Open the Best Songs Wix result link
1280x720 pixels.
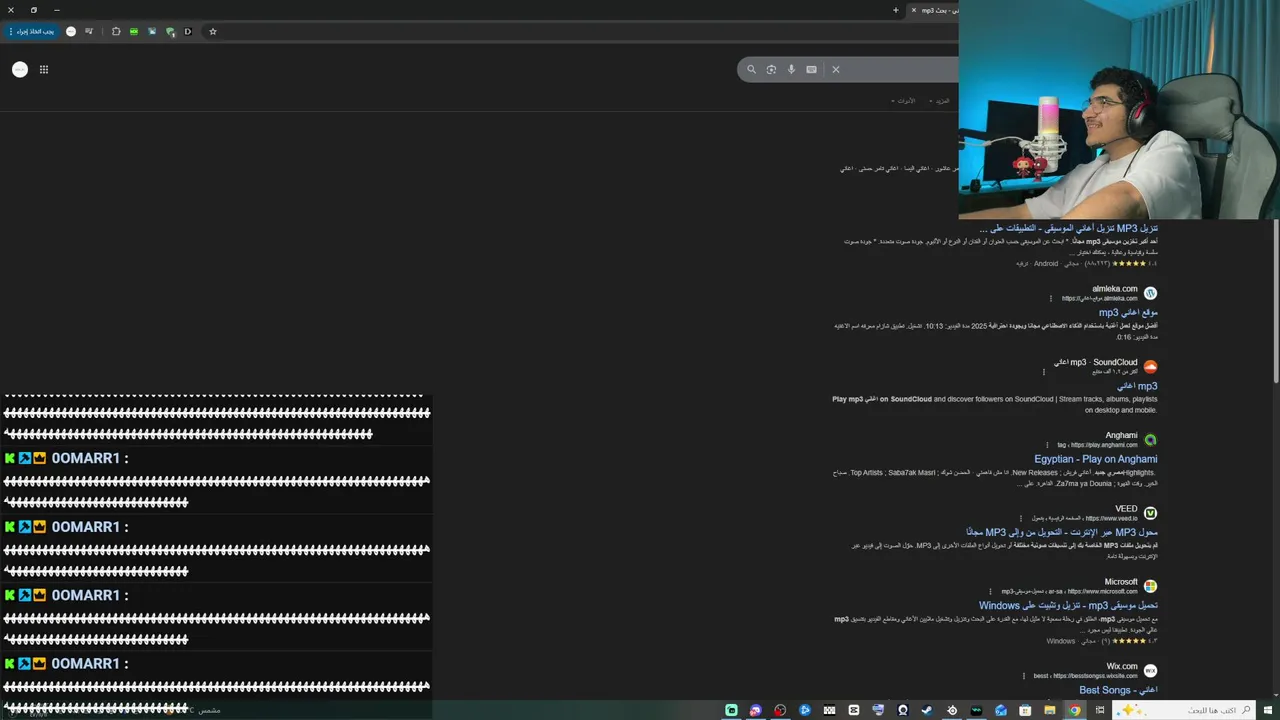click(x=1118, y=690)
